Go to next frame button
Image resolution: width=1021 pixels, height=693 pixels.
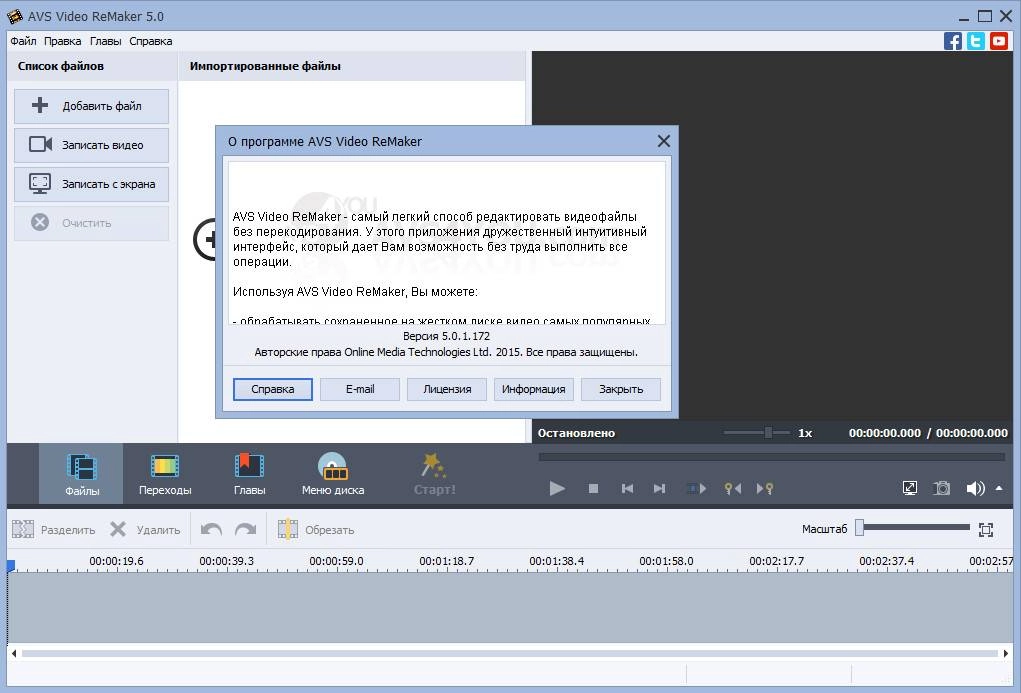click(660, 488)
